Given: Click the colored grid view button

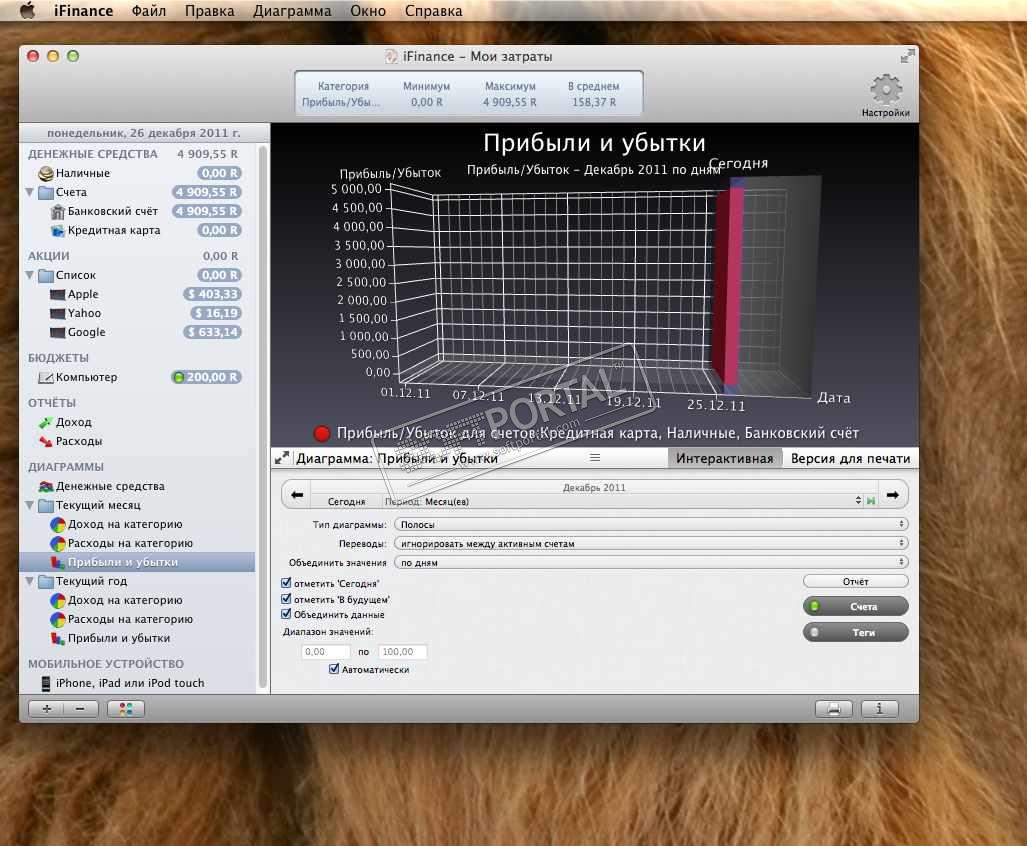Looking at the screenshot, I should (126, 709).
